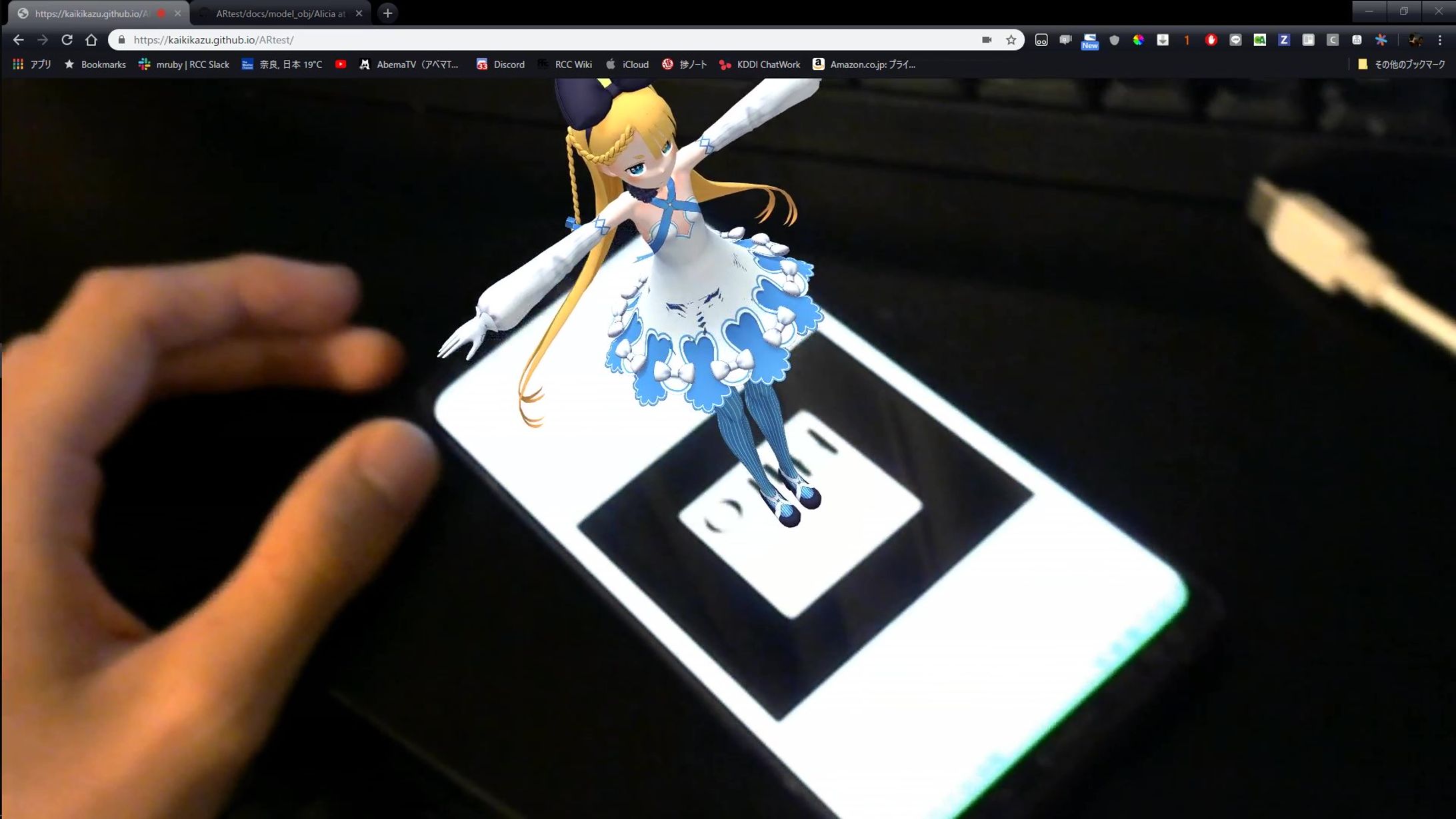Open the RCC Wiki bookmark
This screenshot has height=819, width=1456.
tap(565, 64)
